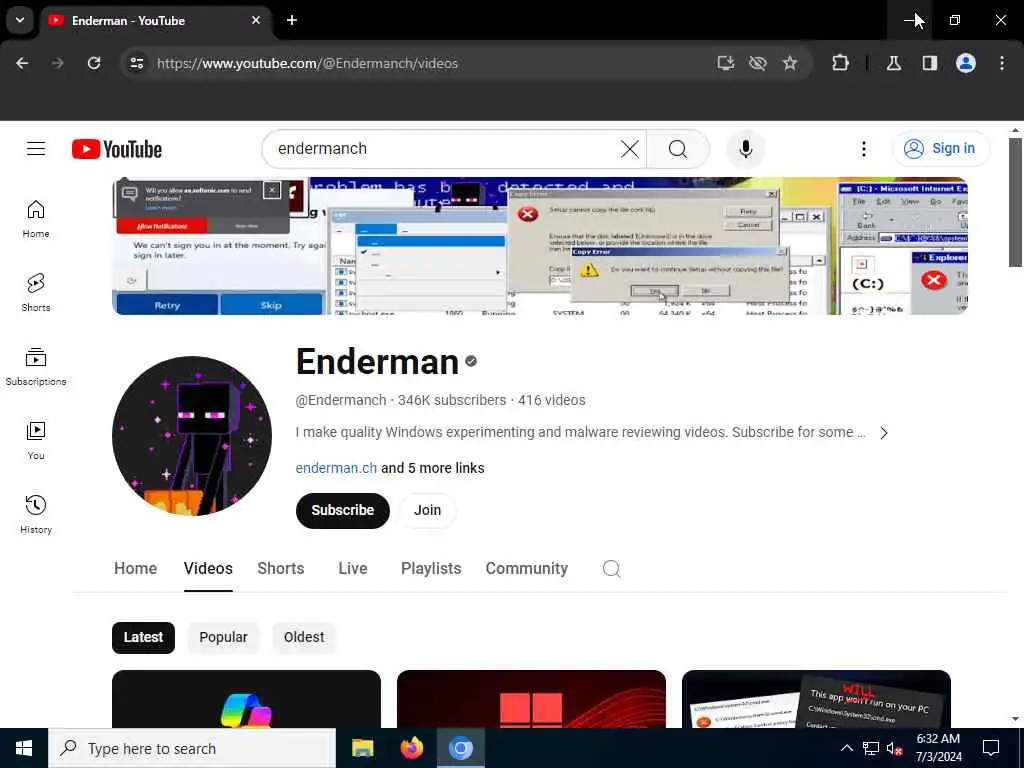
Task: Open the Live tab
Action: (353, 569)
